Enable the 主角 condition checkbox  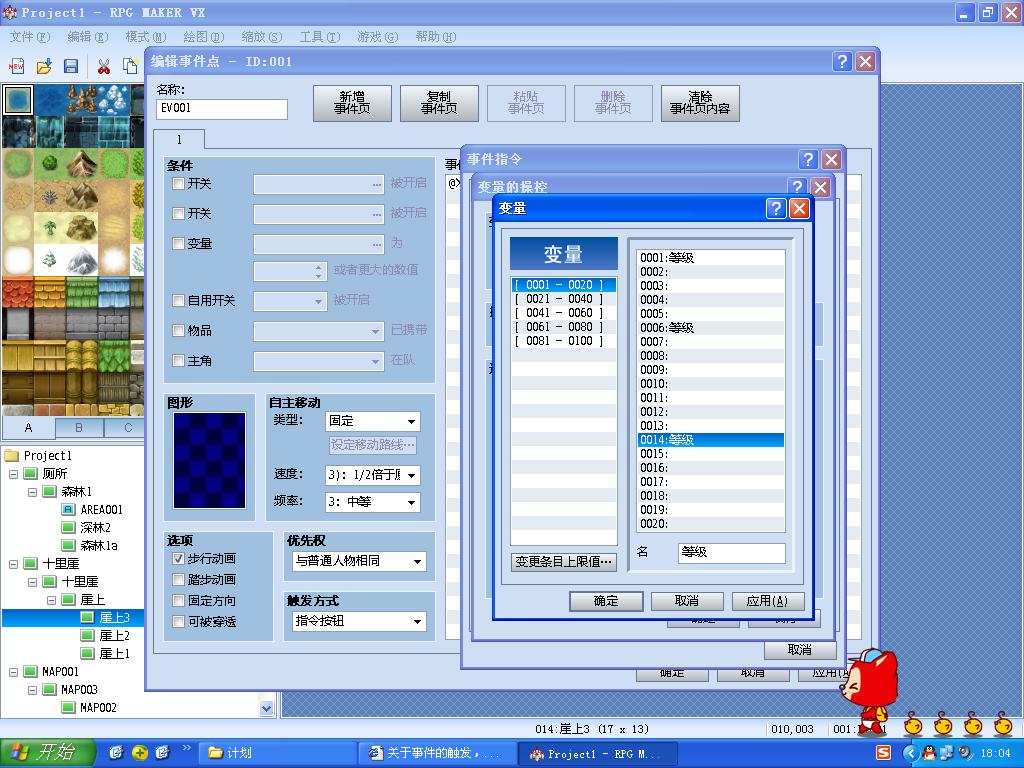coord(178,360)
